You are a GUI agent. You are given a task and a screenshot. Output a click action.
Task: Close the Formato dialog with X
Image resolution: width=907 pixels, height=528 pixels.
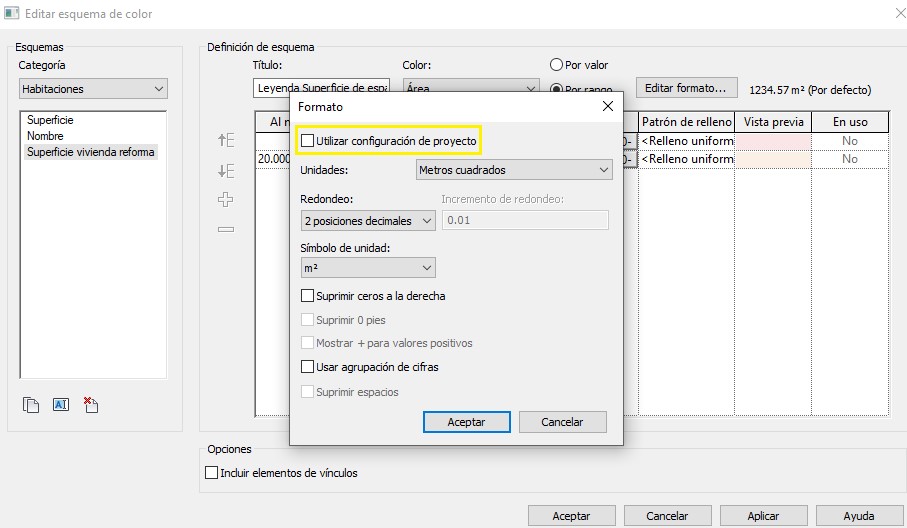607,106
